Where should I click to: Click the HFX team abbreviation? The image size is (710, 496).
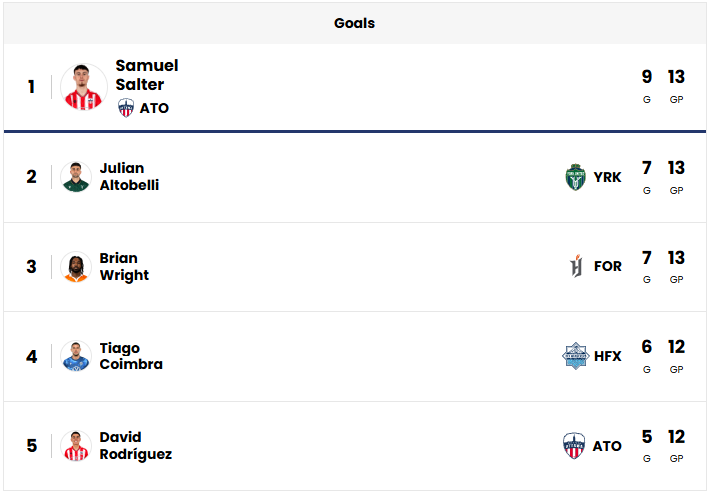tap(607, 356)
